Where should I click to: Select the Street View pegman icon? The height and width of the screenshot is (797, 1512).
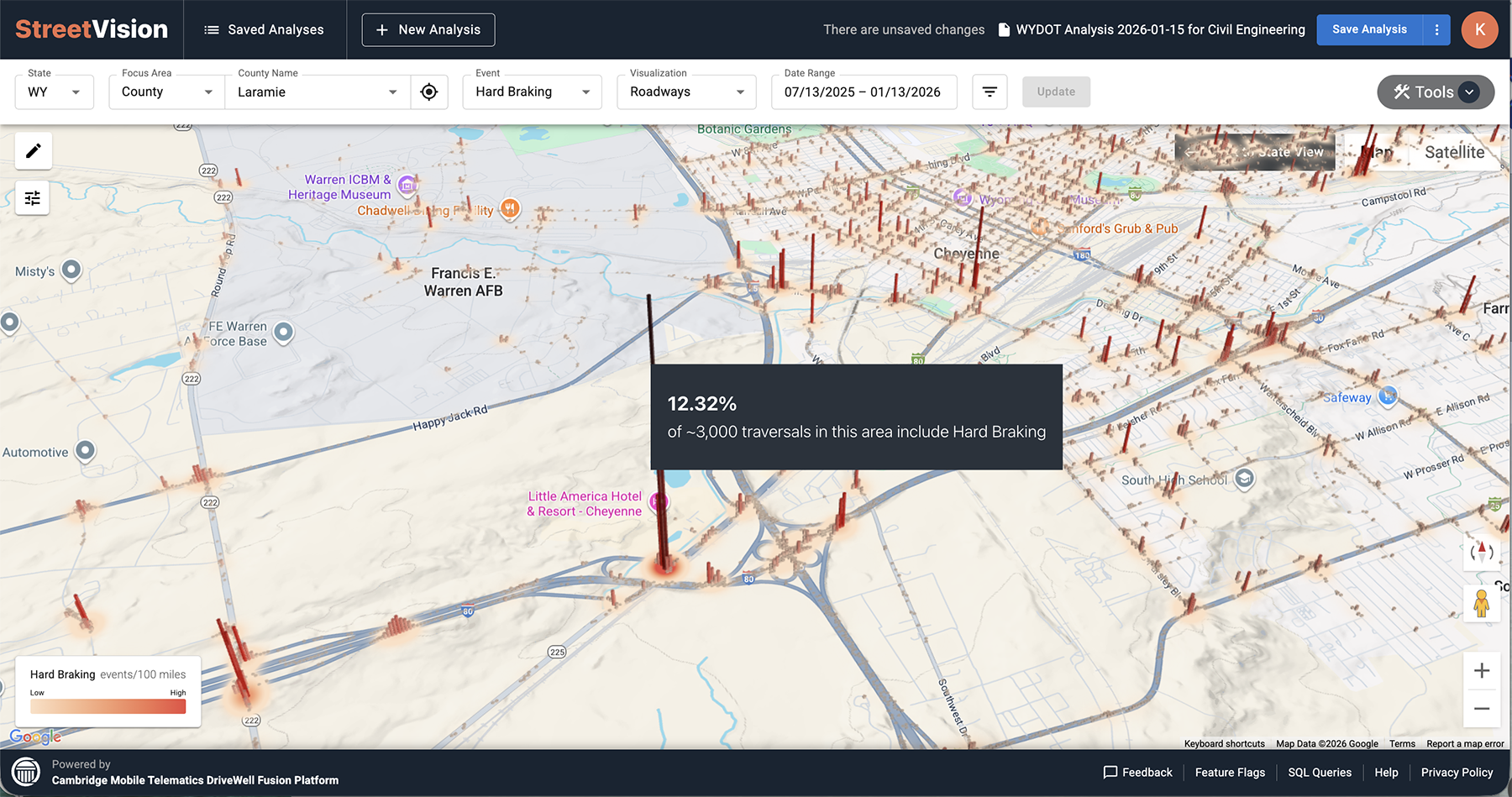(x=1482, y=604)
